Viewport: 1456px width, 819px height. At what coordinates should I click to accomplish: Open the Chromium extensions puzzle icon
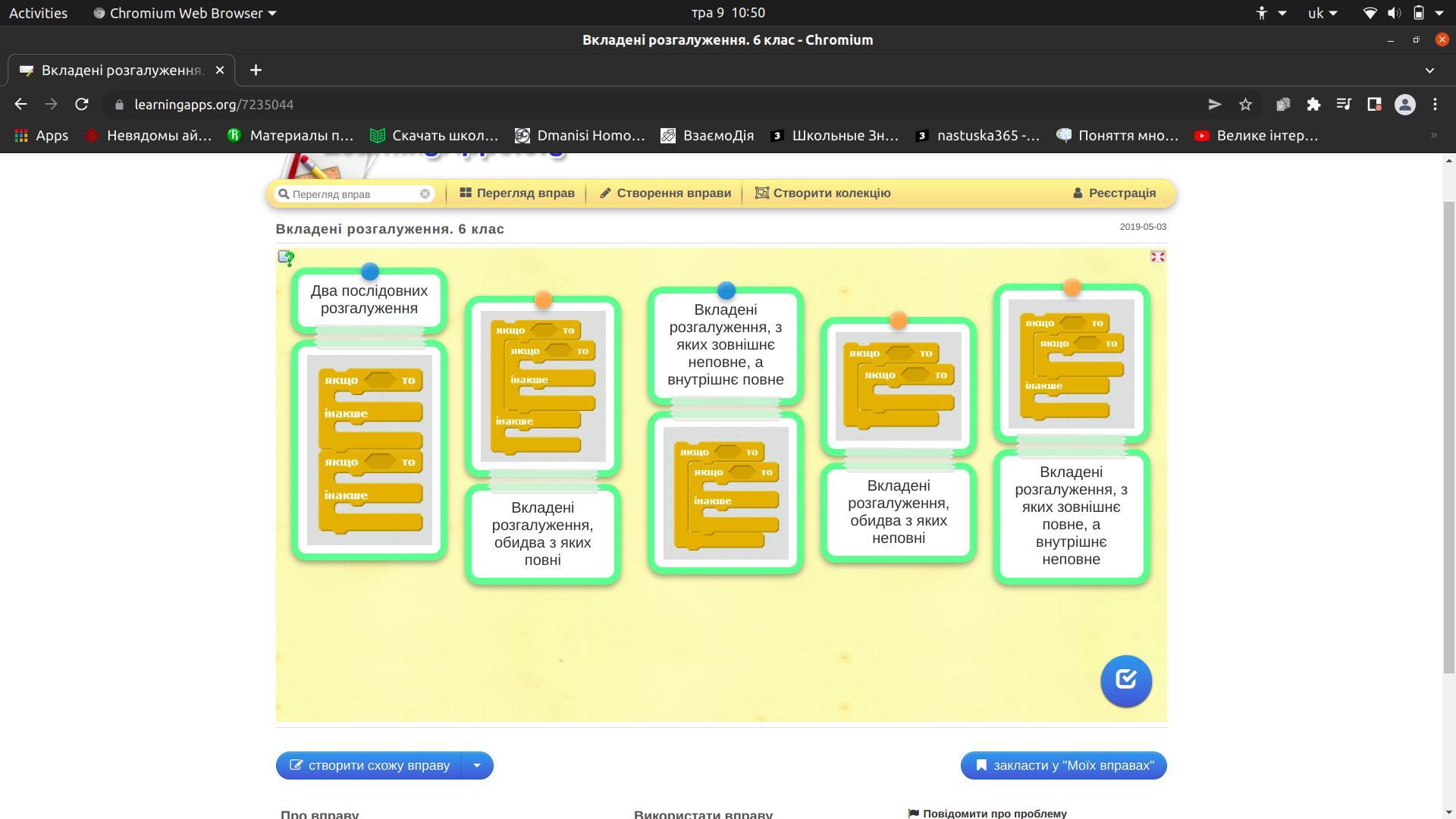click(1313, 105)
